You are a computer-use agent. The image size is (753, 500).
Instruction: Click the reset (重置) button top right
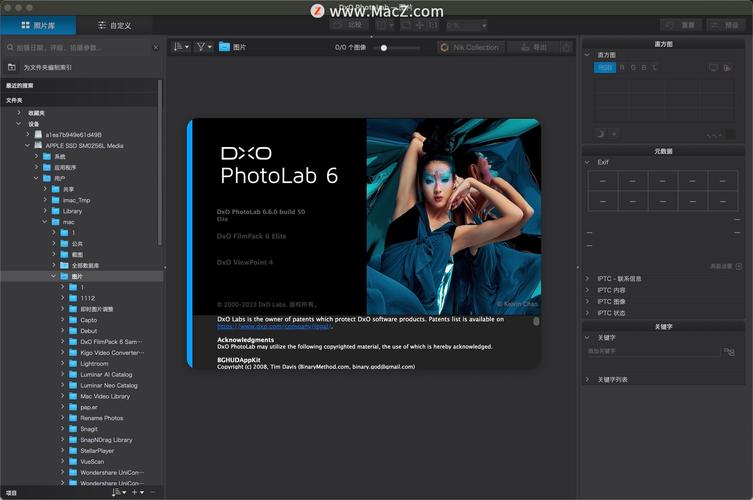click(680, 25)
